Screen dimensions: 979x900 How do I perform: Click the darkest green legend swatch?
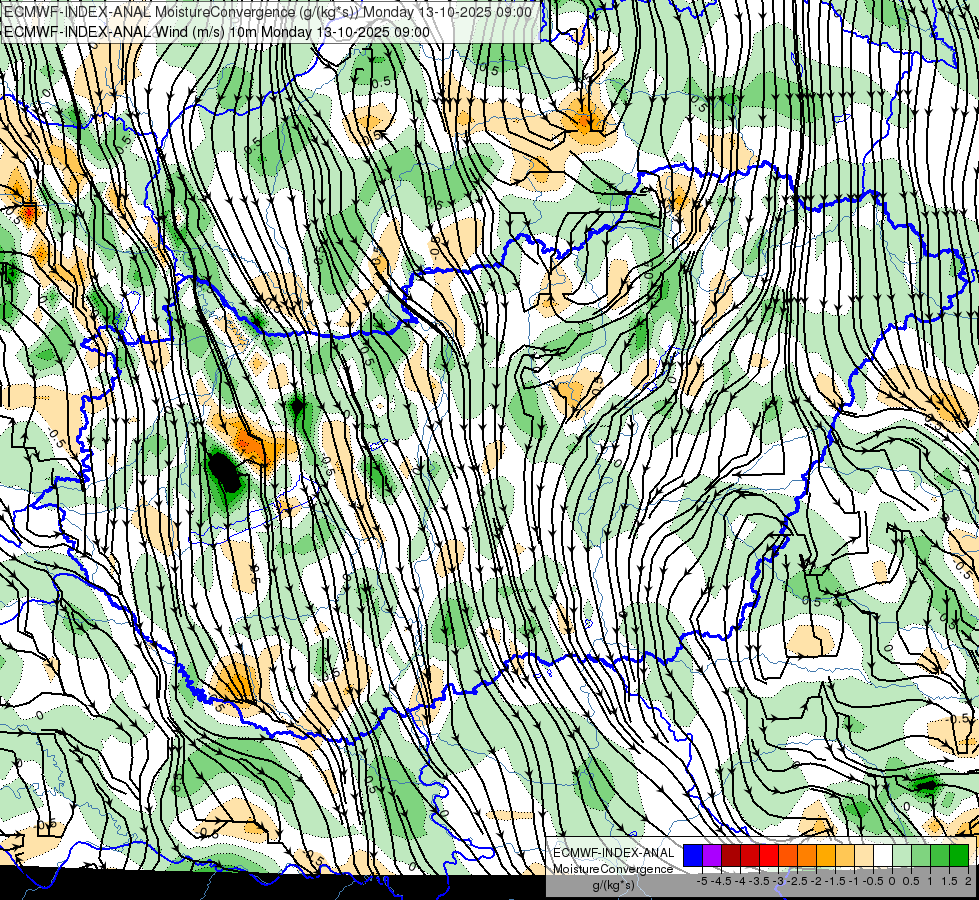(959, 855)
